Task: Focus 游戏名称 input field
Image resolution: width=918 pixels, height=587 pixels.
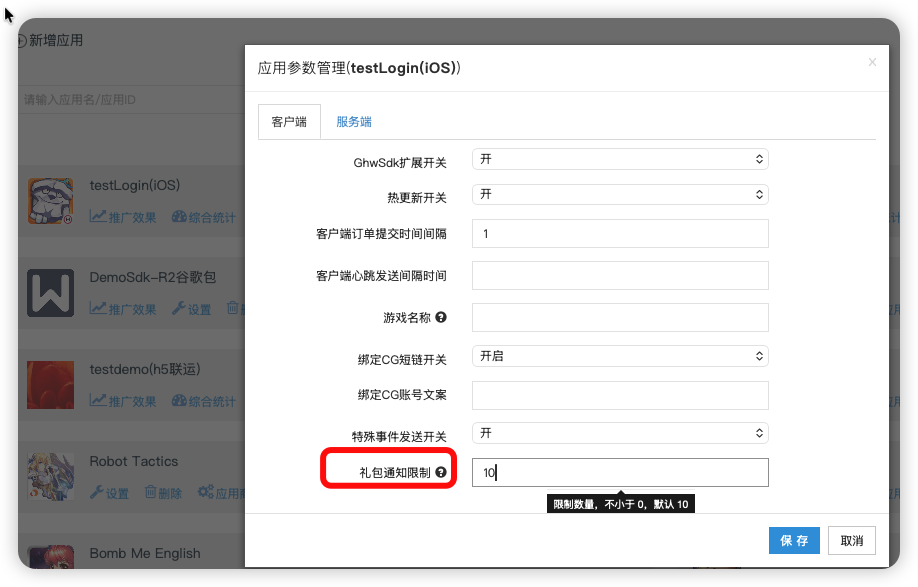Action: point(620,317)
